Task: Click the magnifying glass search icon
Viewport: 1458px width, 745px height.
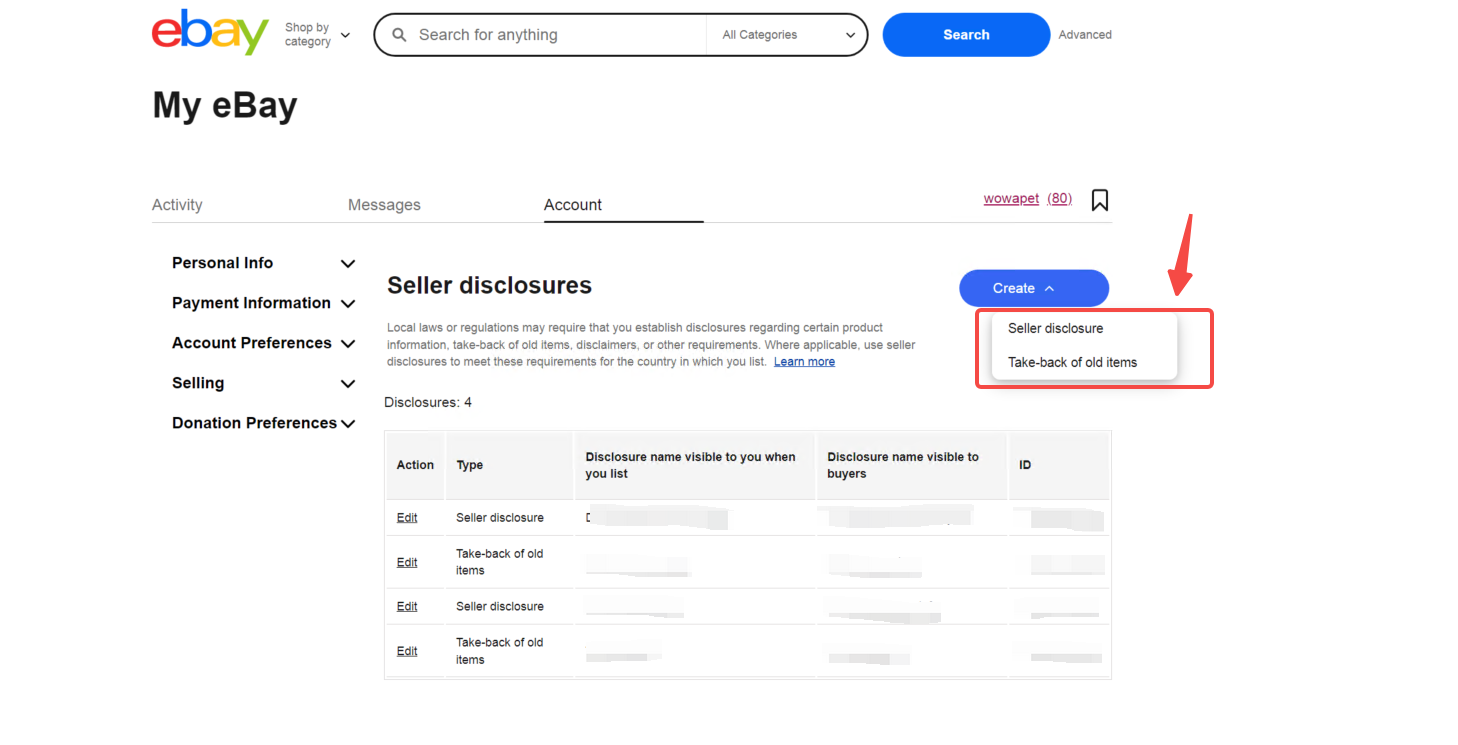Action: [399, 35]
